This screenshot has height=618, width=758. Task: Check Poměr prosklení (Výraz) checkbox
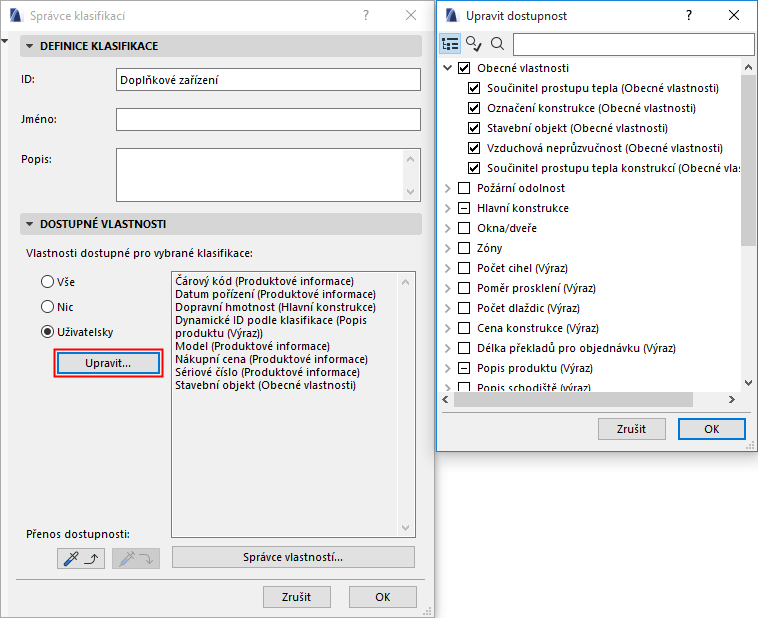464,288
